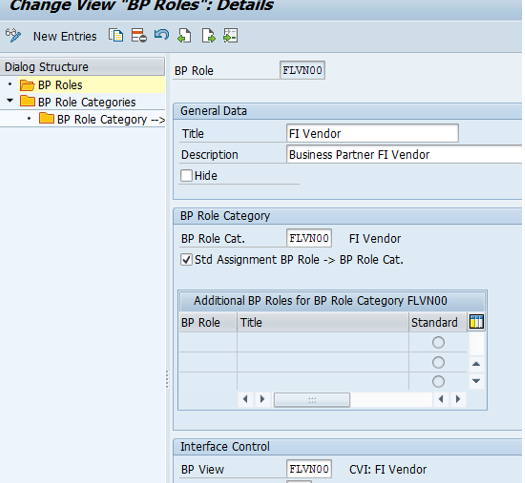Select the second row Standard radio button
The width and height of the screenshot is (525, 483).
(x=438, y=362)
